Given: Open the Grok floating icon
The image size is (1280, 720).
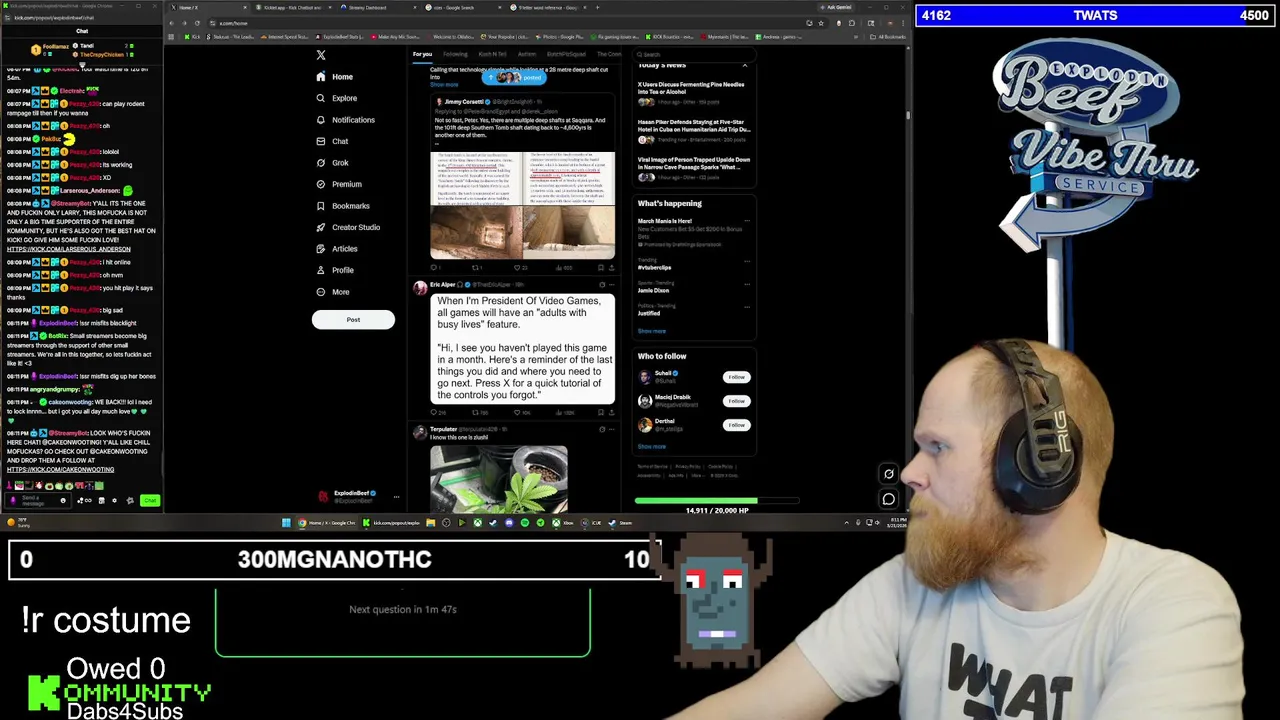Looking at the screenshot, I should point(888,475).
